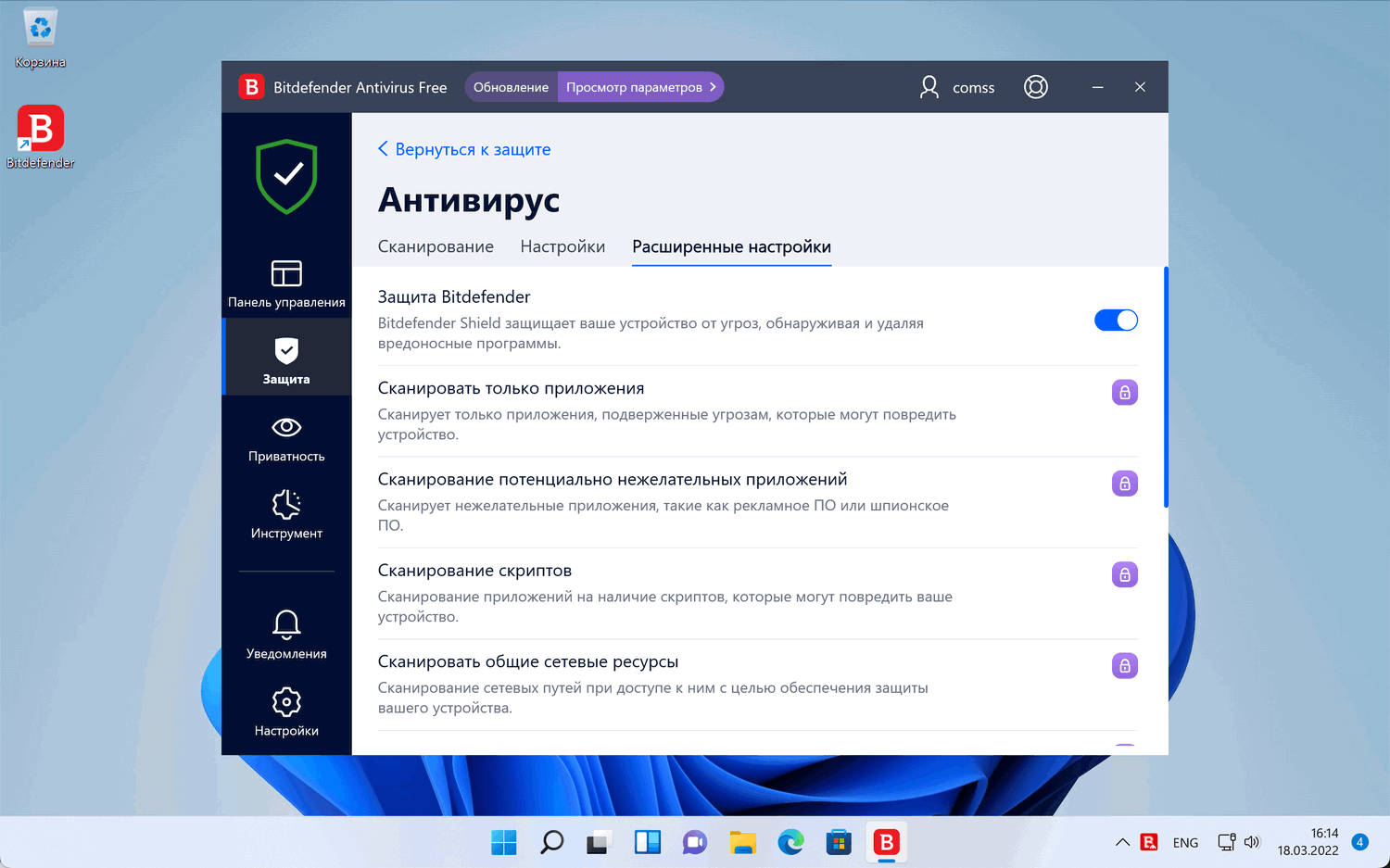The image size is (1390, 868).
Task: Show hidden tray icons chevron
Action: tap(1122, 842)
